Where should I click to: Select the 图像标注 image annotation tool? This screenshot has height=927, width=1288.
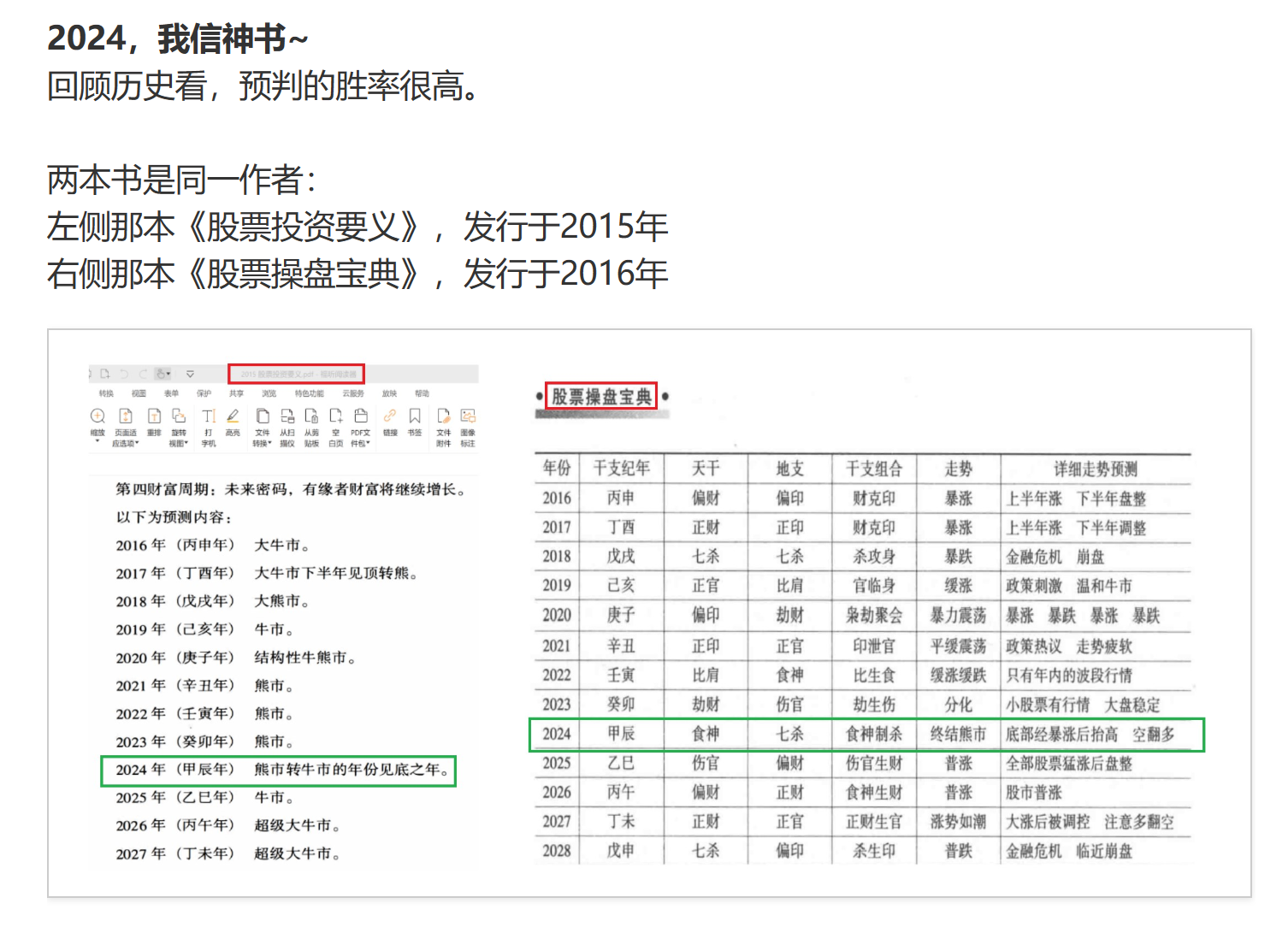[x=468, y=428]
